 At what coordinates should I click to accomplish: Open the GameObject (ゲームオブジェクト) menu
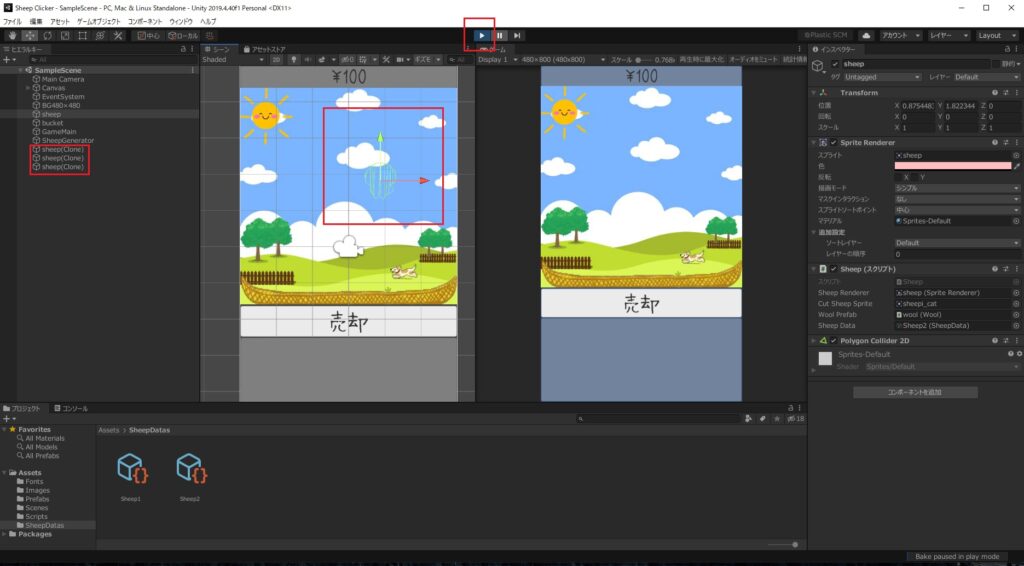(x=99, y=22)
